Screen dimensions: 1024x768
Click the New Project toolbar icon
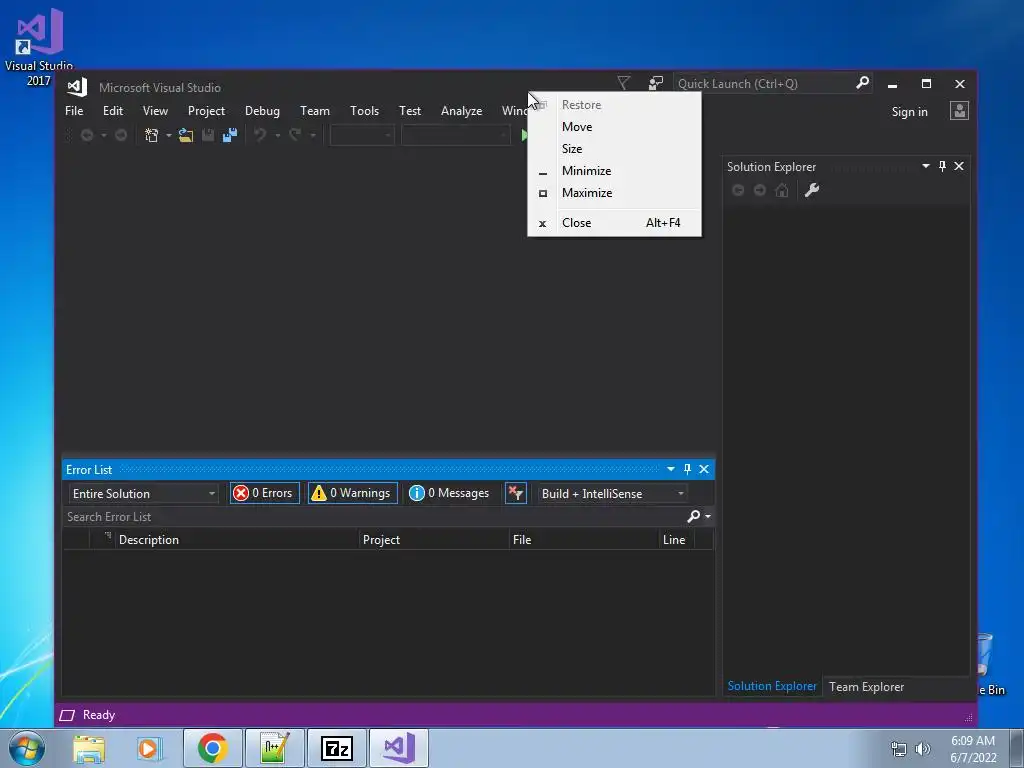152,135
